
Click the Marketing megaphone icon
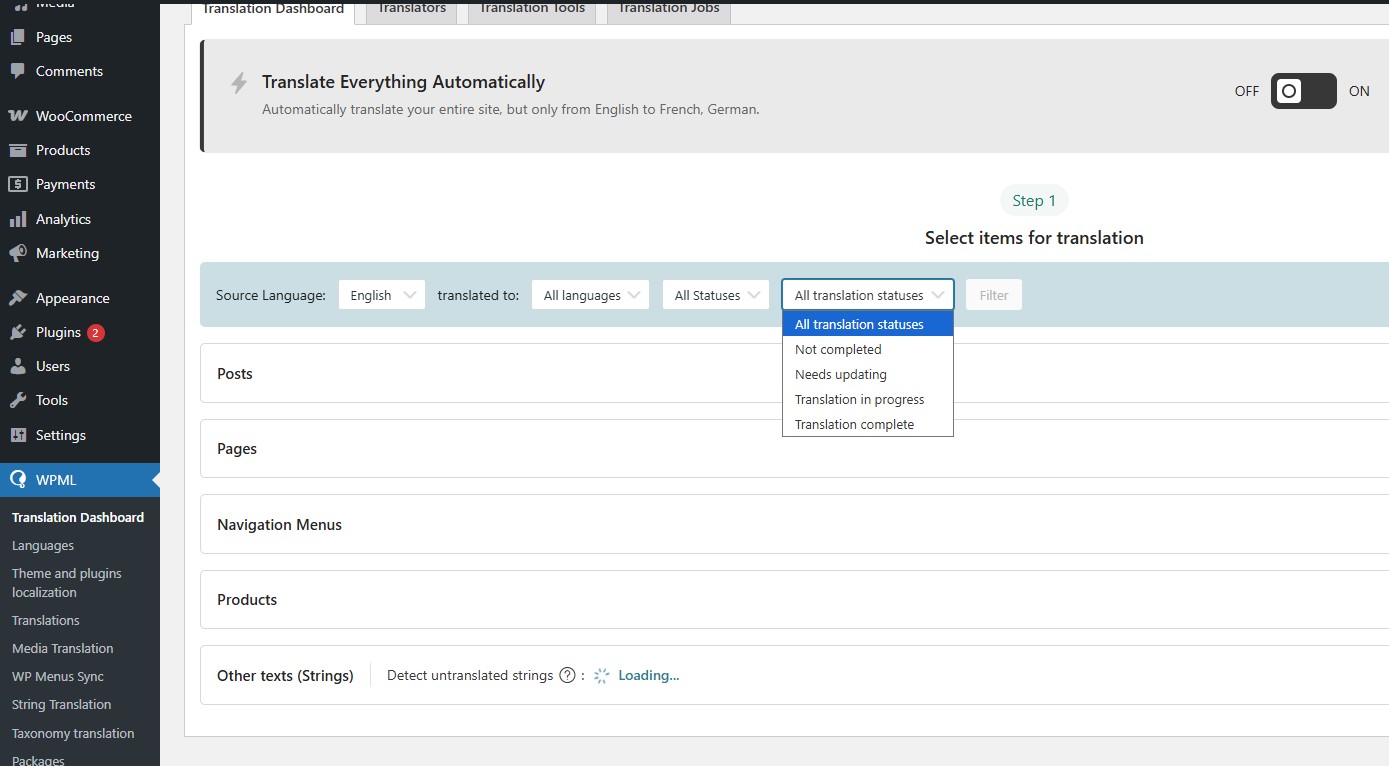coord(18,253)
